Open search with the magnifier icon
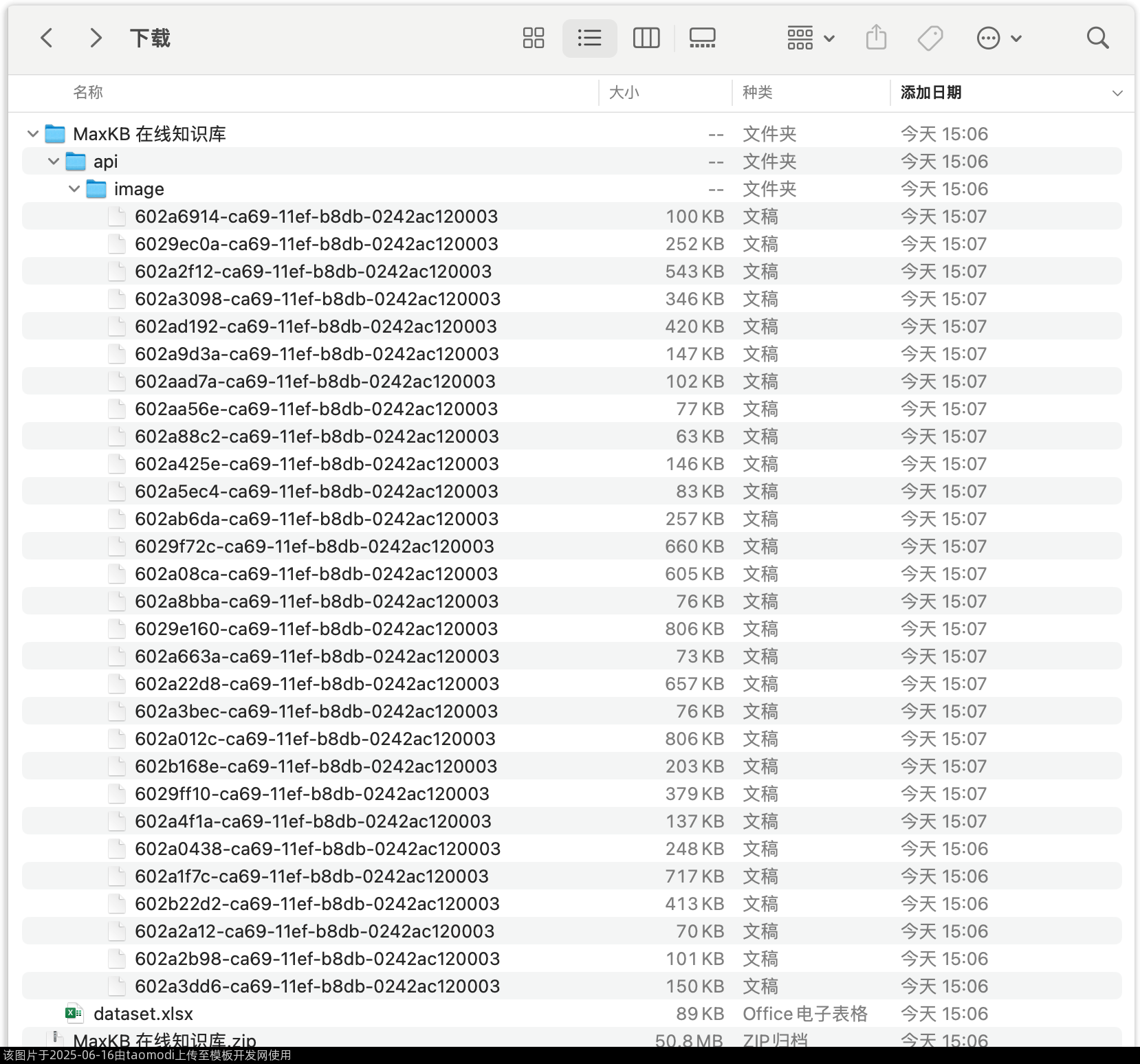This screenshot has width=1140, height=1064. [1097, 38]
